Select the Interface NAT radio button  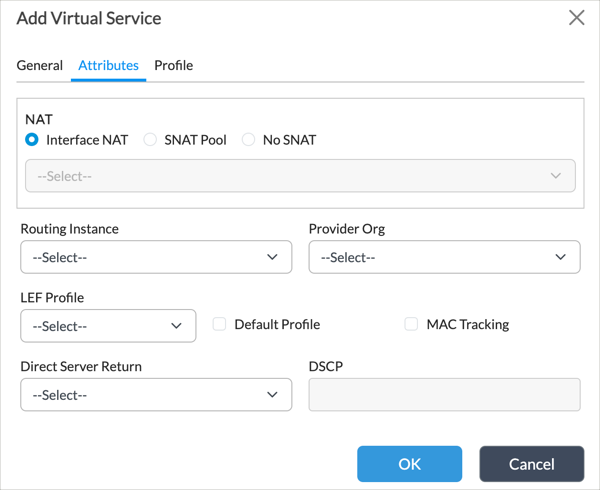[x=32, y=140]
